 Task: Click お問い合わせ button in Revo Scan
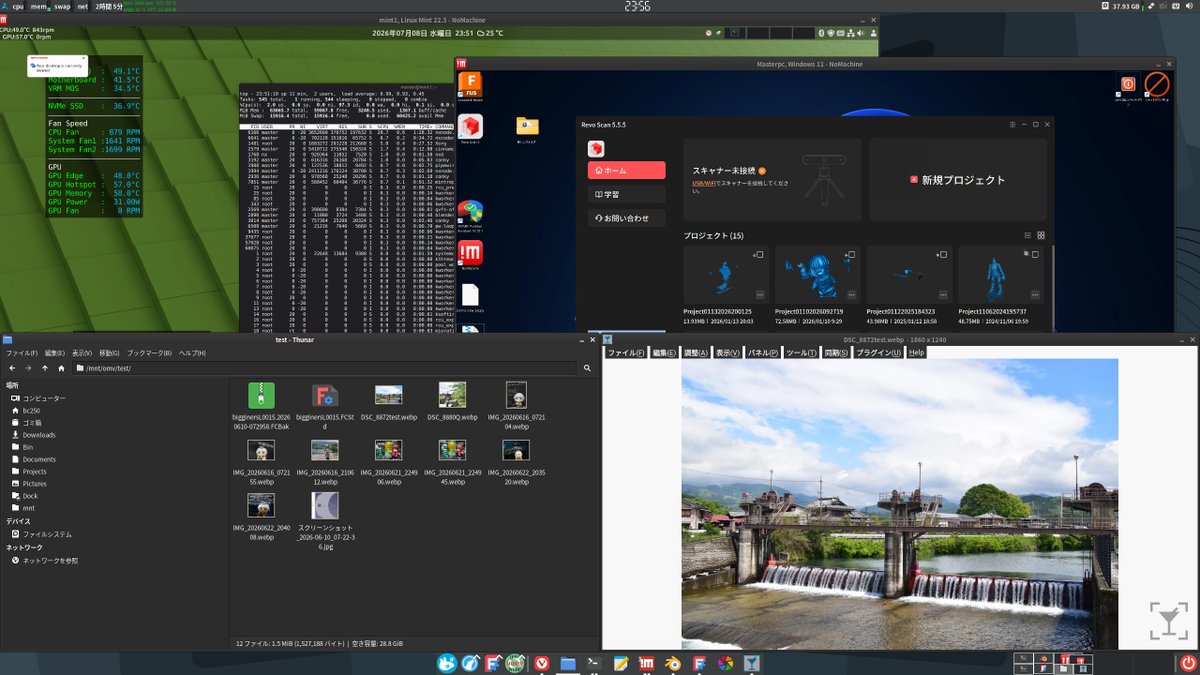(x=626, y=218)
